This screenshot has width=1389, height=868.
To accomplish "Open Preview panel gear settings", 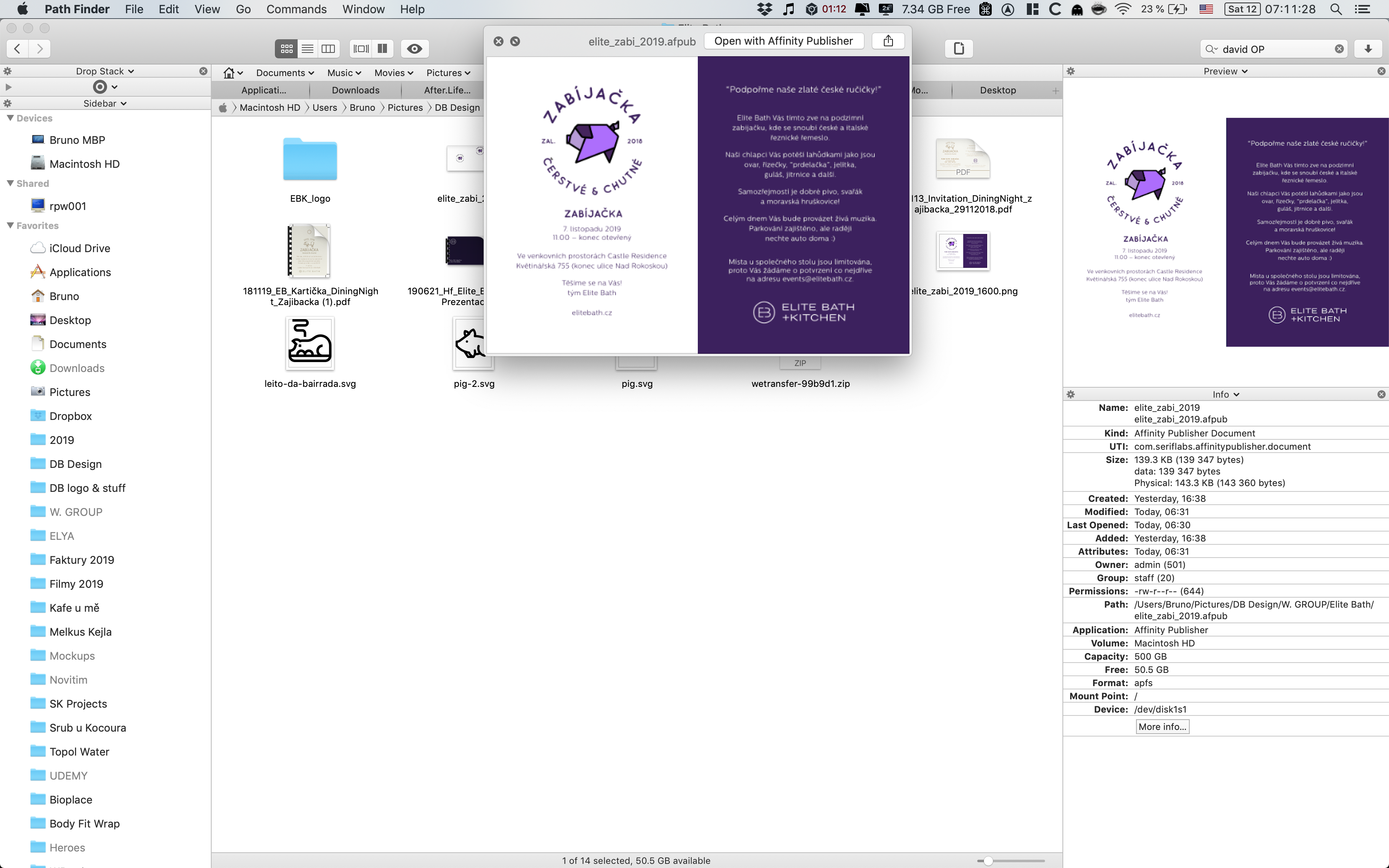I will point(1070,71).
